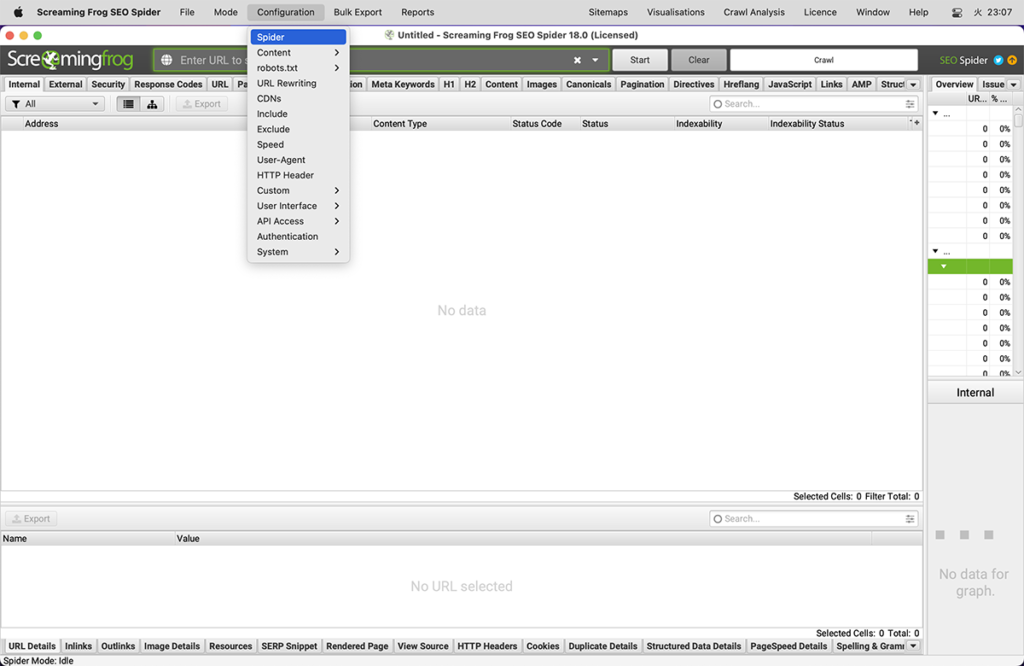
Task: Show more tabs via top tab overflow arrow
Action: (913, 85)
